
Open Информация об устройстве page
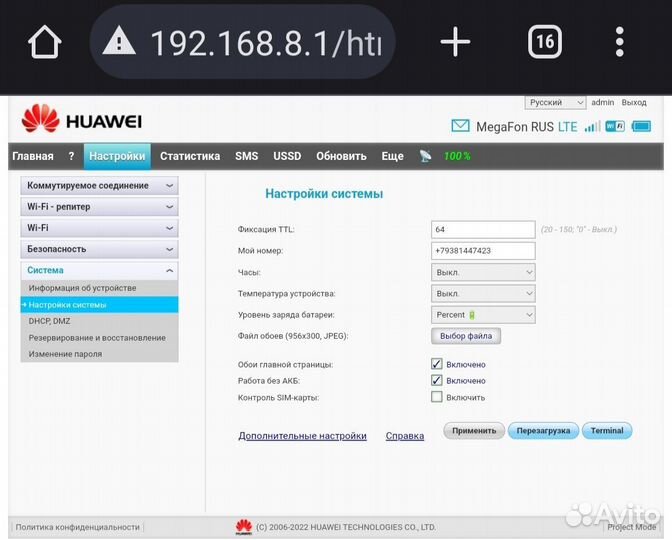tap(82, 288)
